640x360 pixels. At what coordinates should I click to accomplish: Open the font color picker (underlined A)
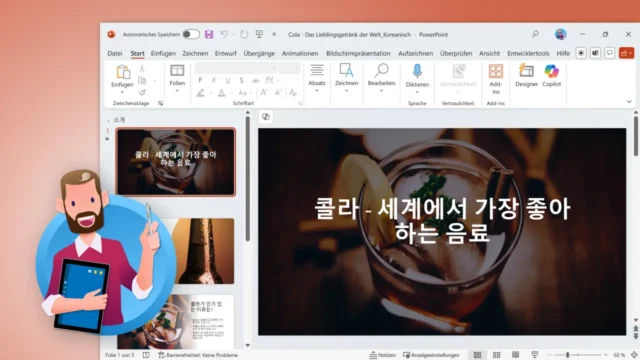pos(221,93)
